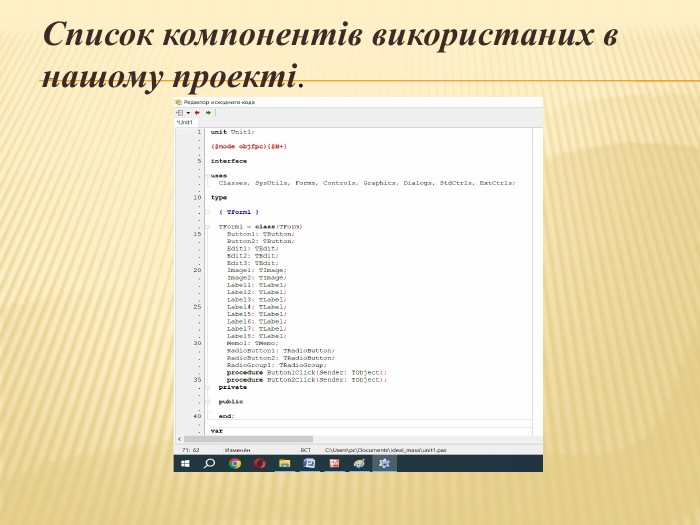Click the 'type' keyword line
Viewport: 700px width, 525px height.
(219, 198)
